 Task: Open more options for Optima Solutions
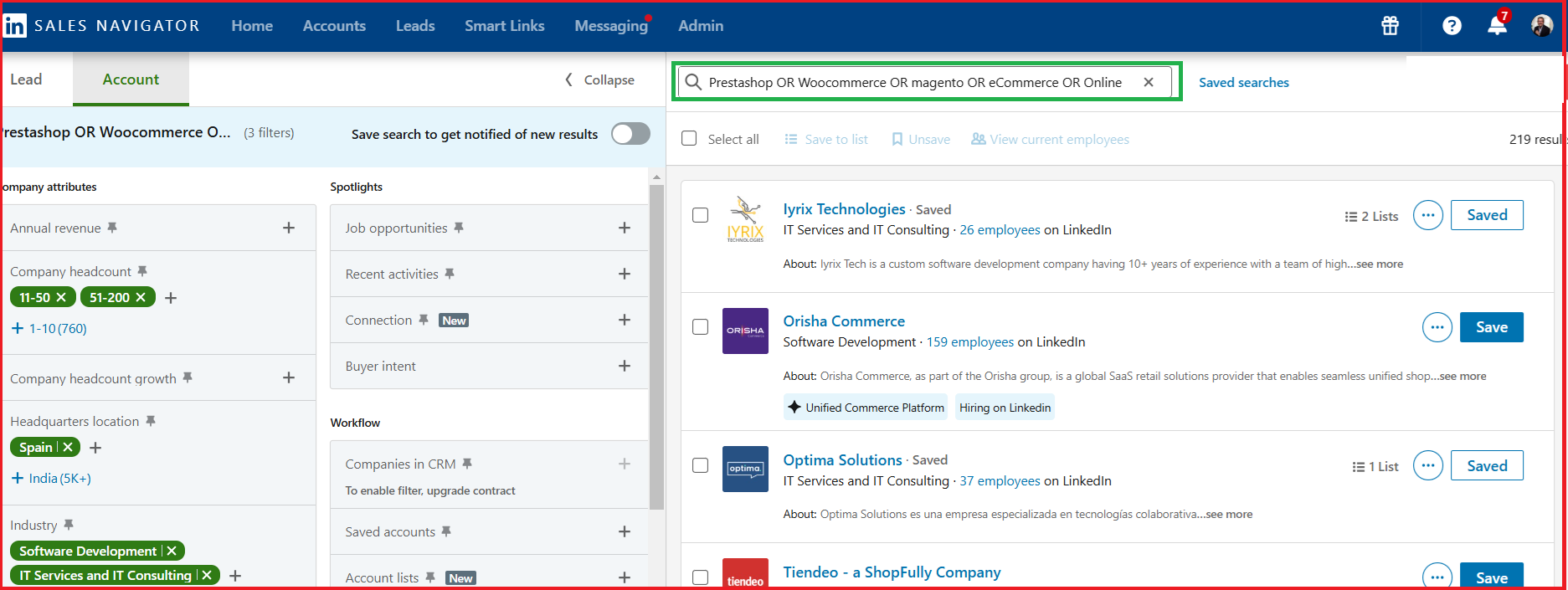[1428, 465]
